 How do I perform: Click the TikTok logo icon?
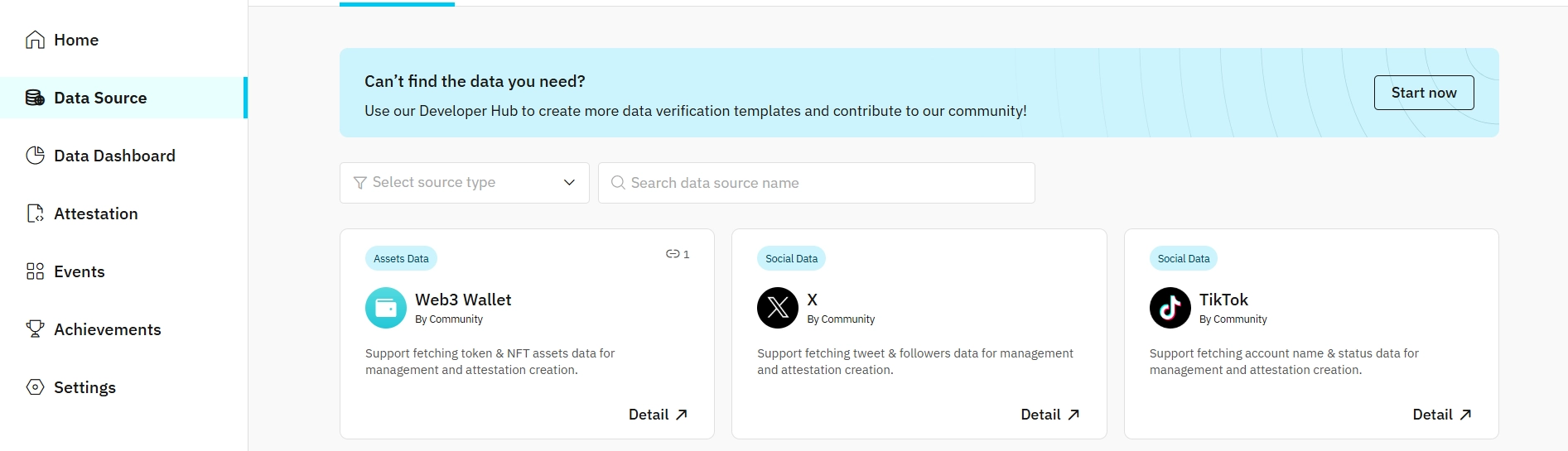click(x=1170, y=308)
